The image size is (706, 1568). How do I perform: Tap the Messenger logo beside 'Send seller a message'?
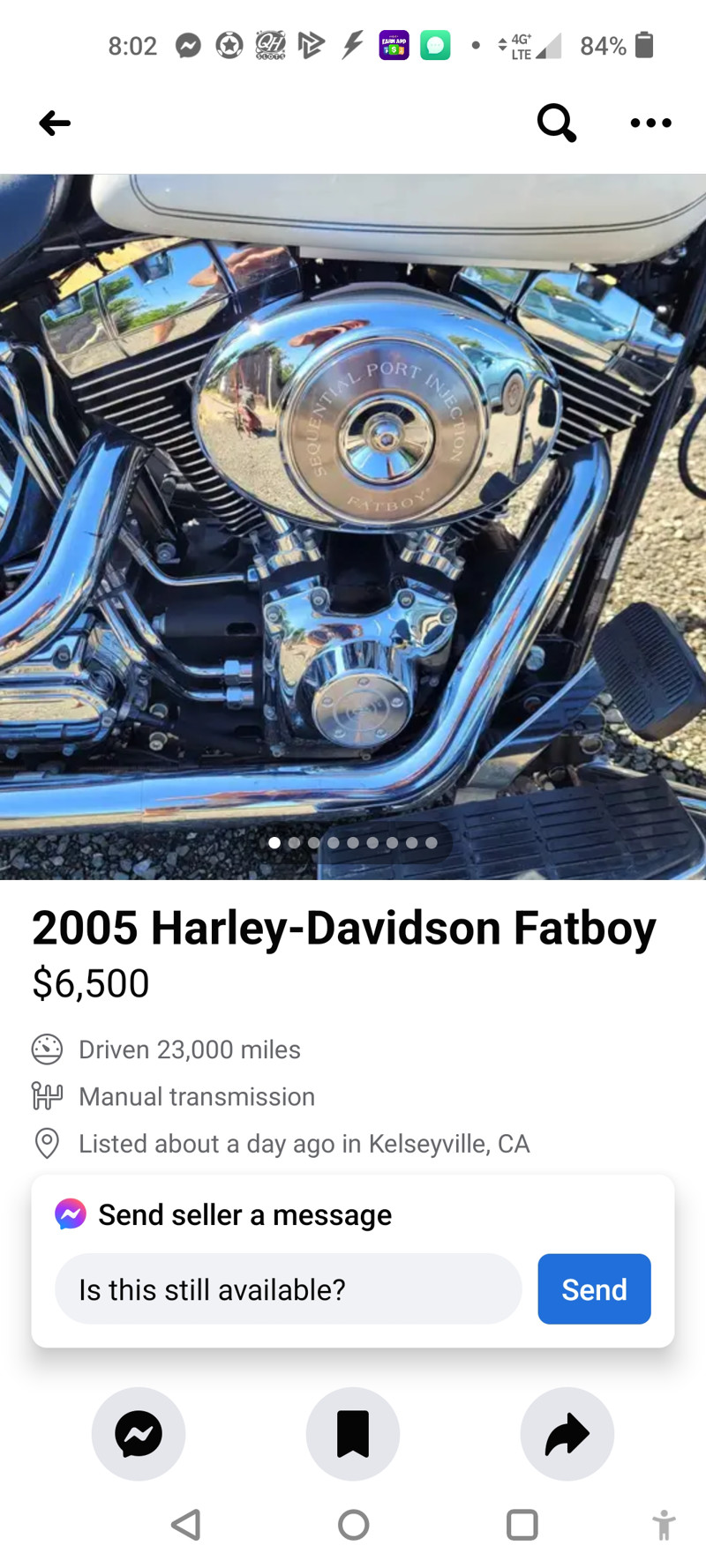[71, 1214]
